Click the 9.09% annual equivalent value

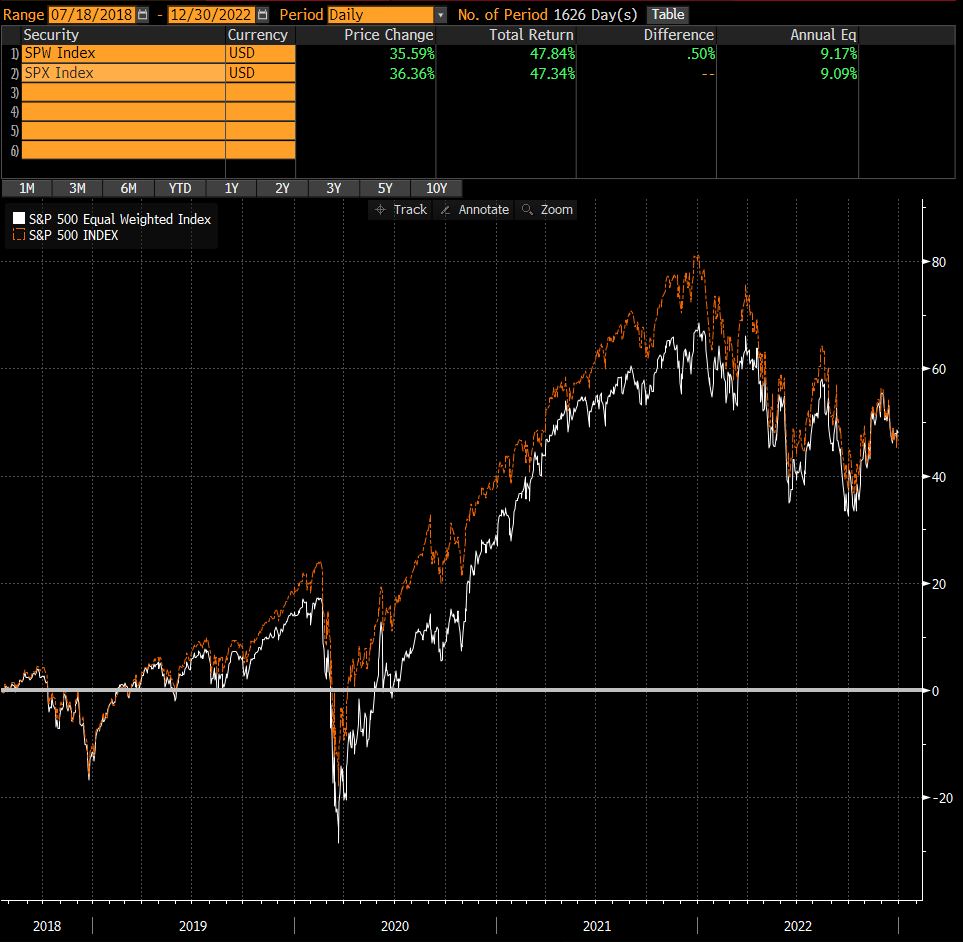tap(838, 74)
